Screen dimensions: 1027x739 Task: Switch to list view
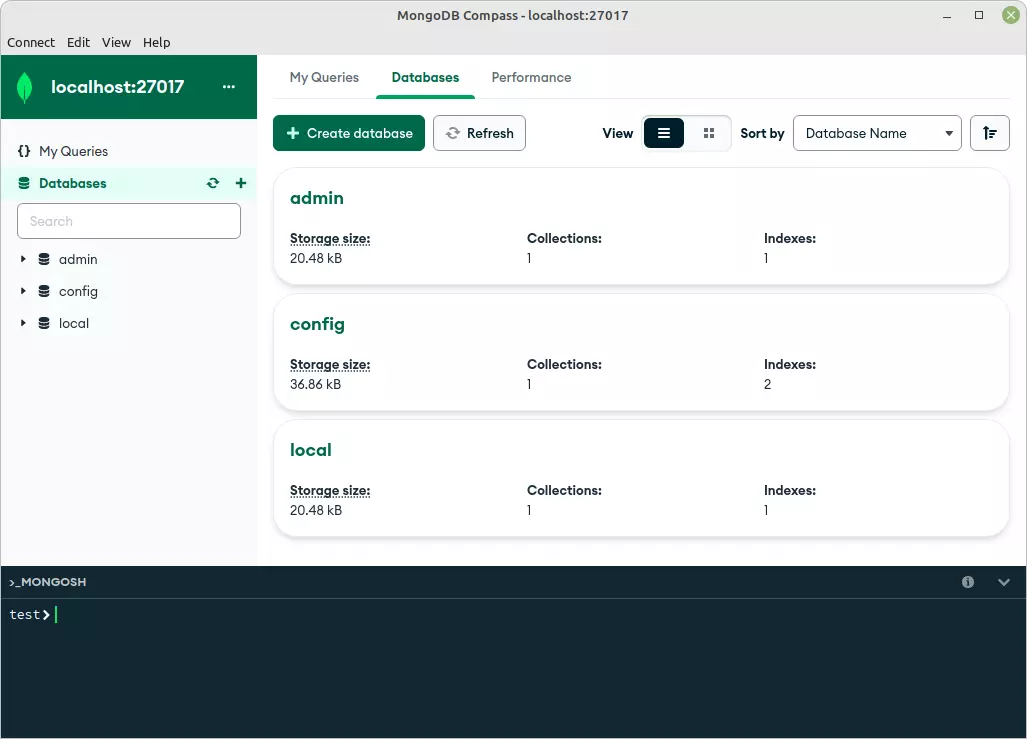pos(663,134)
